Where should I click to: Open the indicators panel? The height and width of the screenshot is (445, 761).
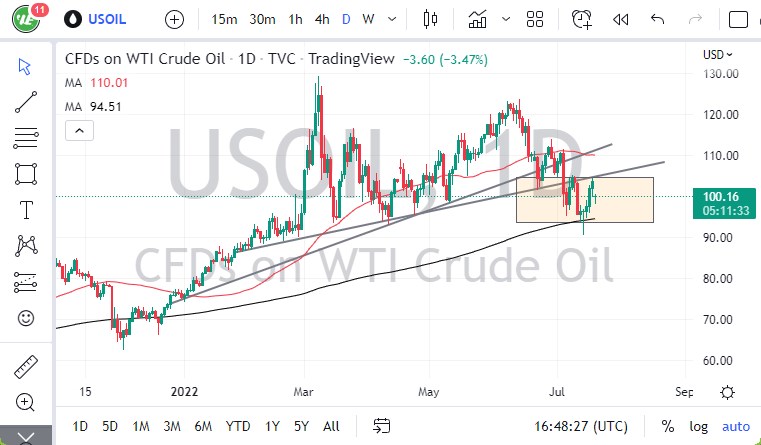point(478,19)
